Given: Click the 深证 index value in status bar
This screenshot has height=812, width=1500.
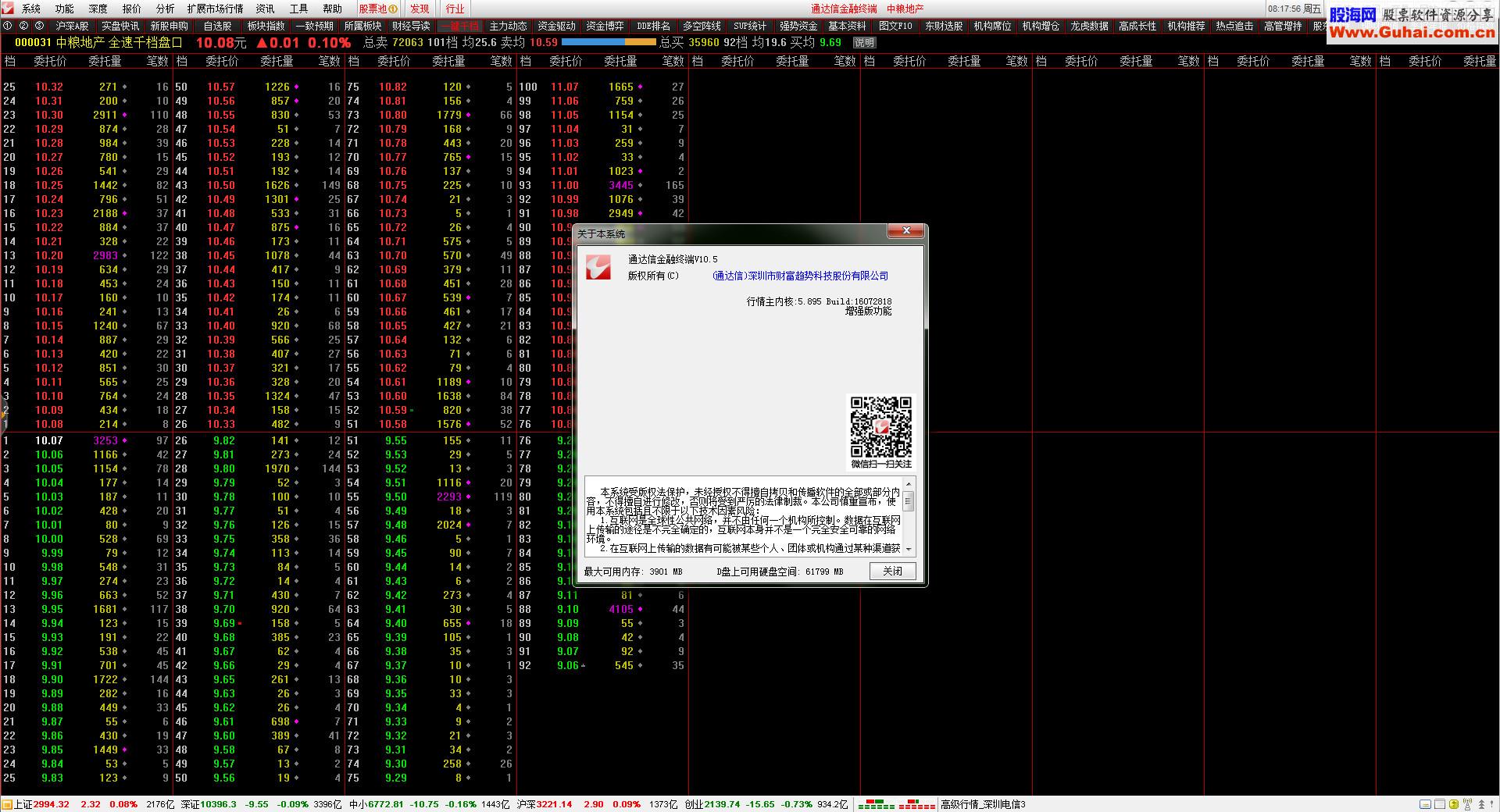Looking at the screenshot, I should [x=219, y=804].
